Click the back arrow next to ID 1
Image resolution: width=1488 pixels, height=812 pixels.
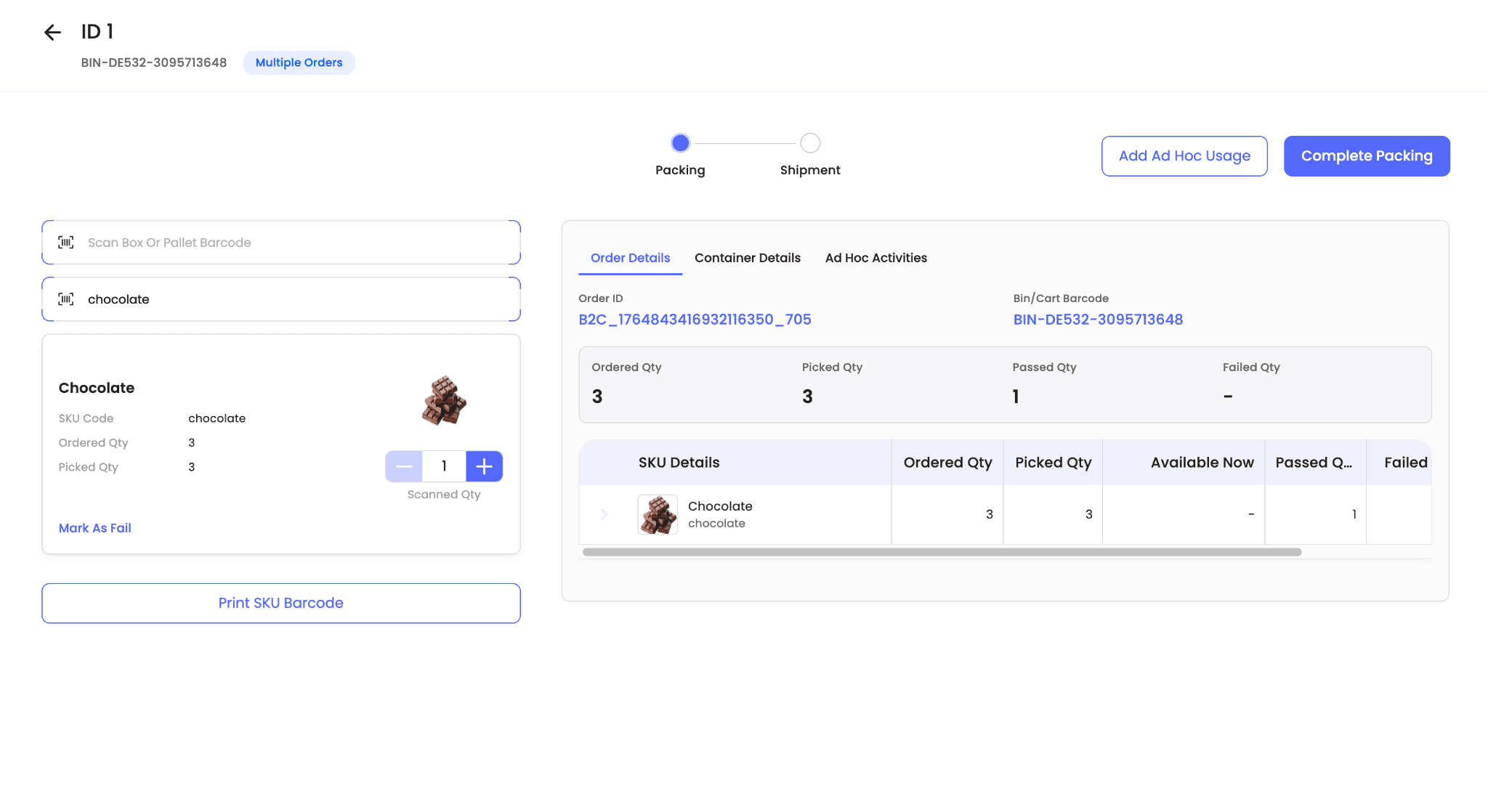[x=52, y=32]
